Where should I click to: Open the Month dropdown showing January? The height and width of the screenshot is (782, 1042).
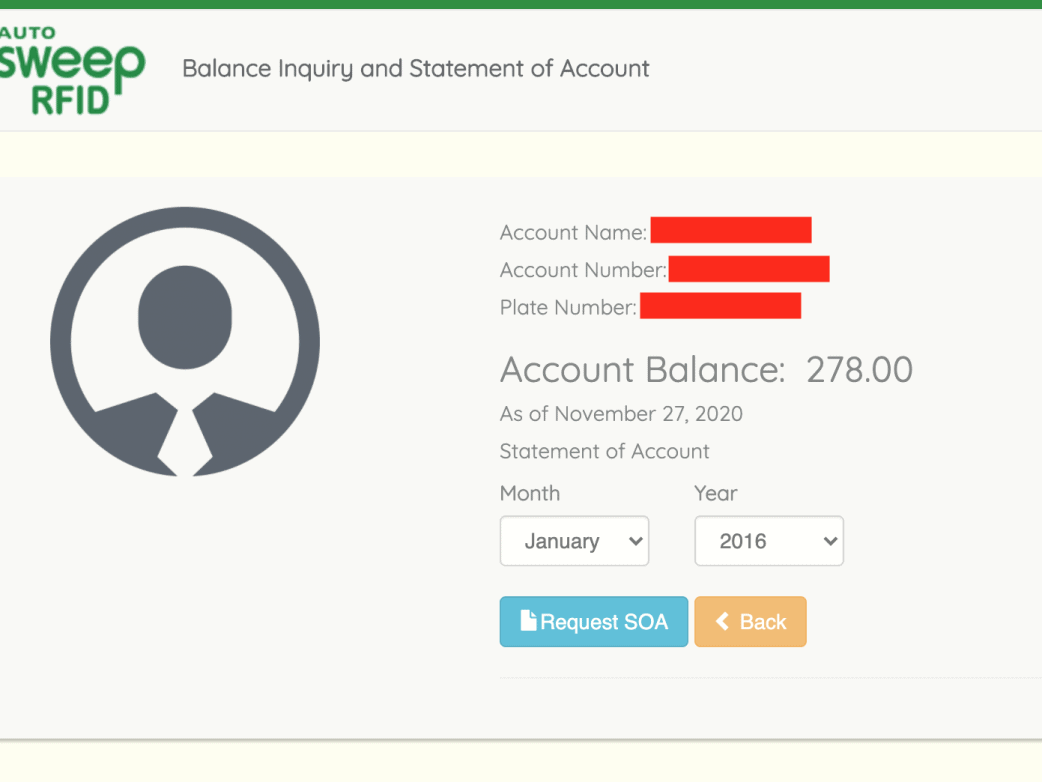pos(573,541)
